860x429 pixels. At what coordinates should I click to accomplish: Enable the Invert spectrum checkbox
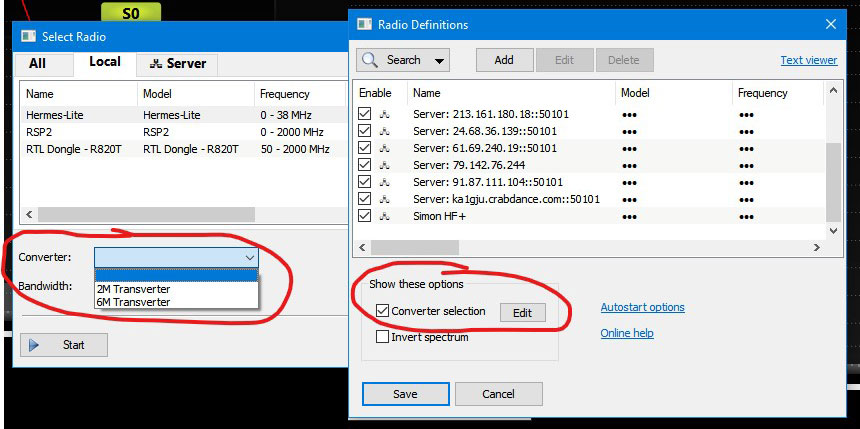(382, 337)
